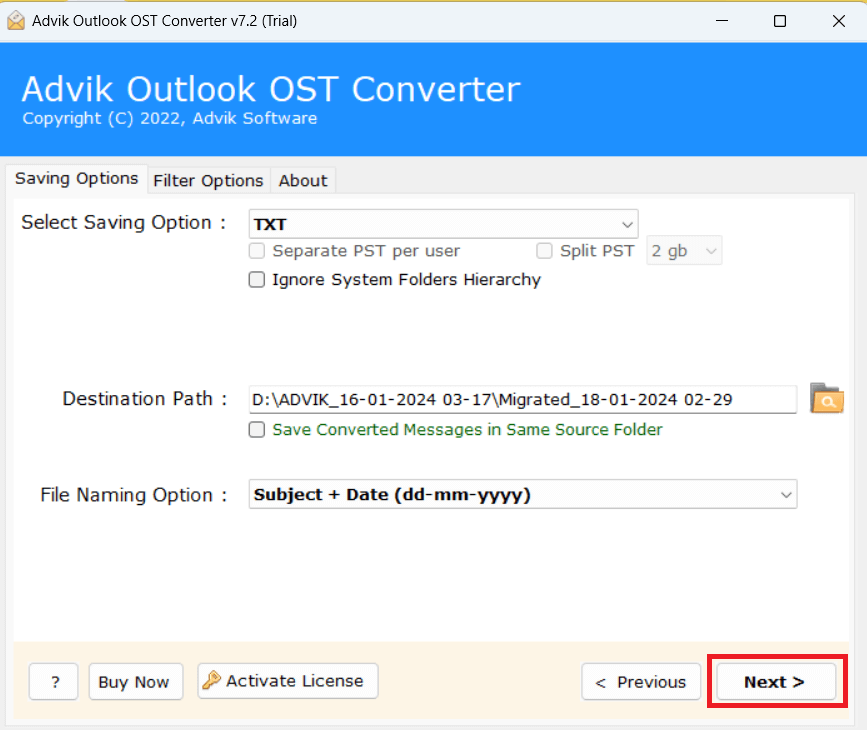Minimize the OST Converter window
The height and width of the screenshot is (730, 867).
click(722, 21)
